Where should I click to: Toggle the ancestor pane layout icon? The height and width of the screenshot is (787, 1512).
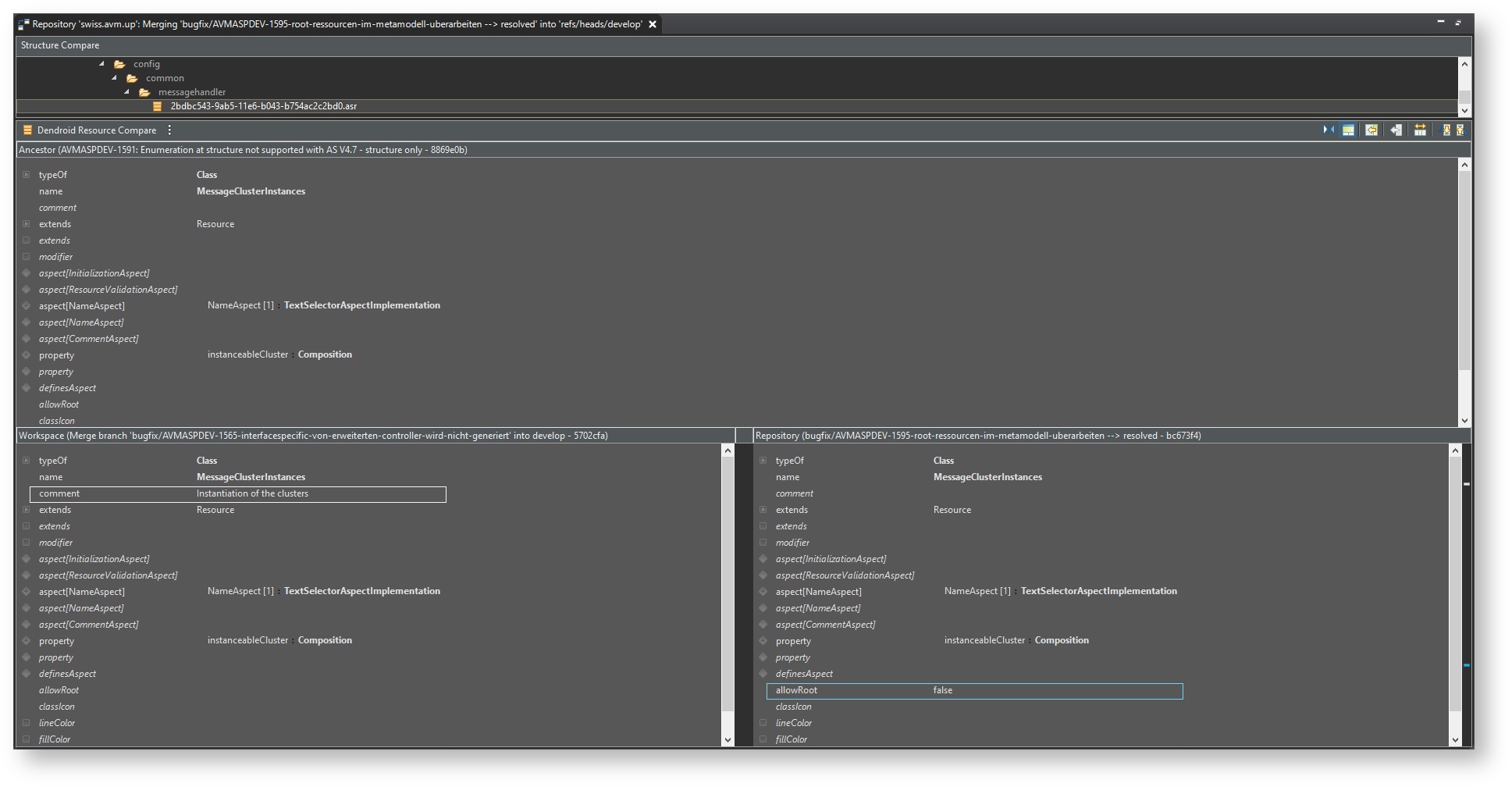pos(1348,130)
